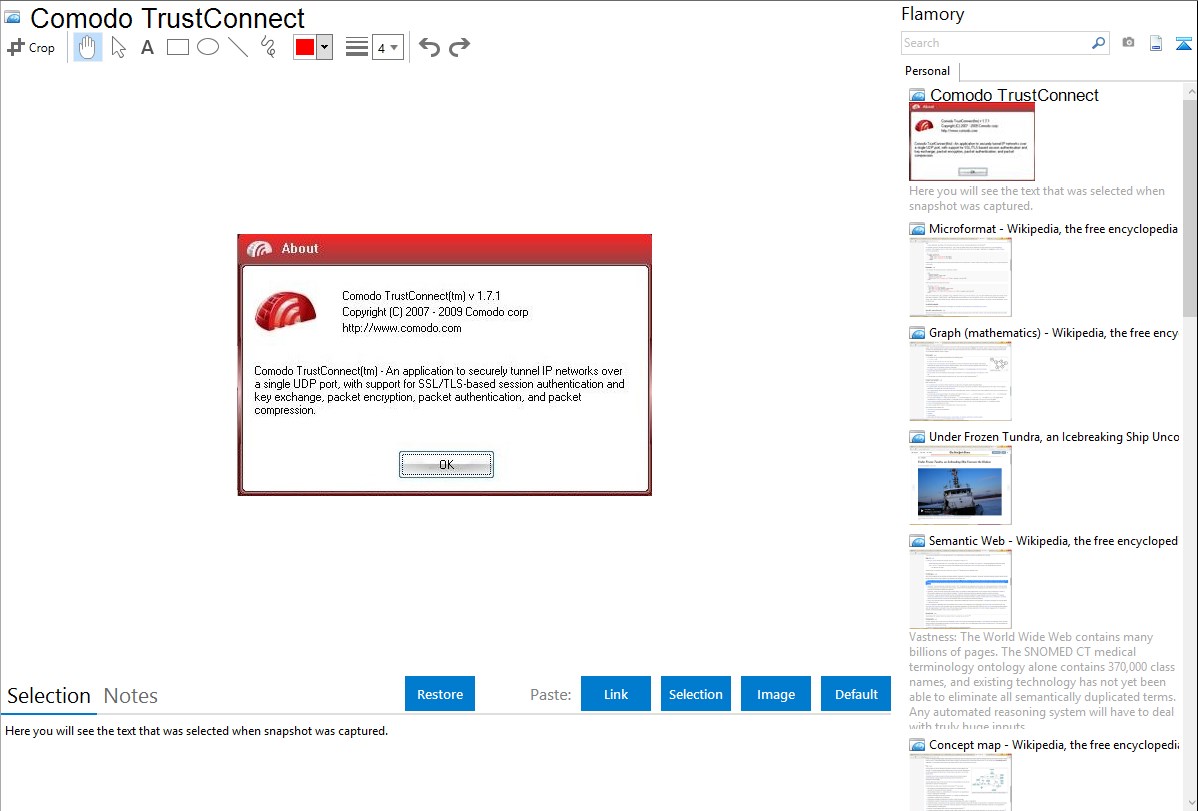Open the Microformat Wikipedia snapshot thumbnail
Screen dimensions: 1198x811
pyautogui.click(x=960, y=277)
